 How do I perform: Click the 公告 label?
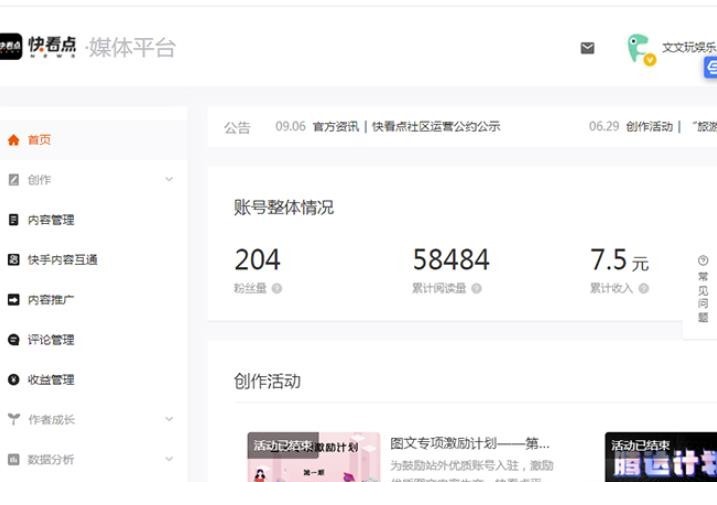[237, 127]
